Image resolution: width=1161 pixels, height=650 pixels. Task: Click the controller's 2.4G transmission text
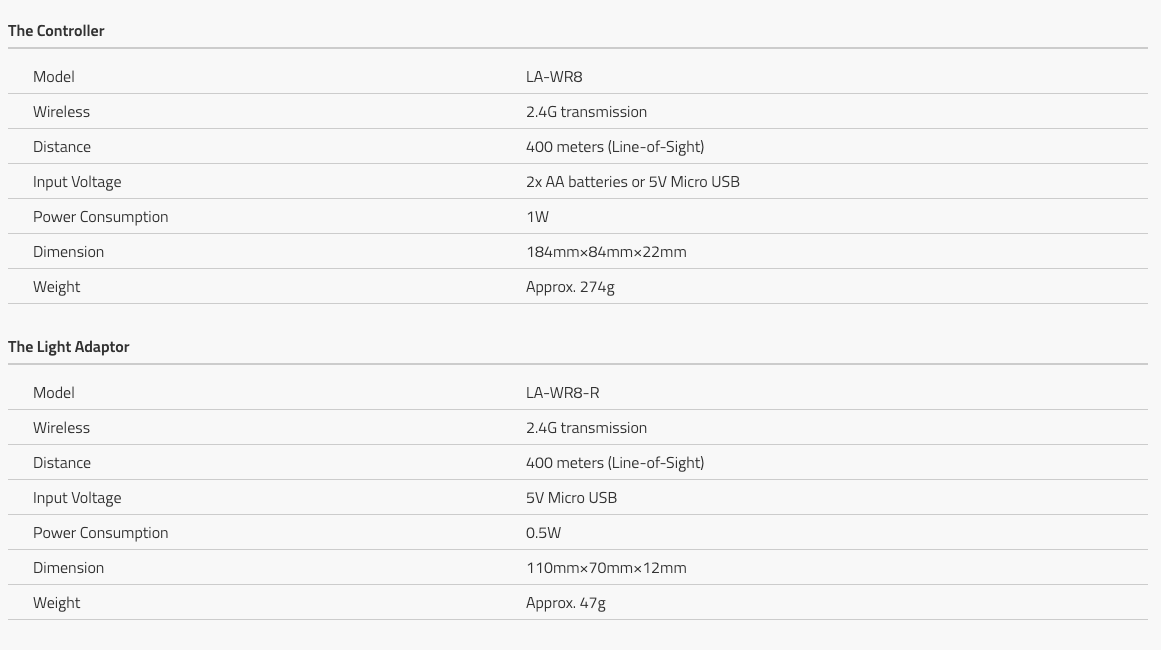point(586,112)
